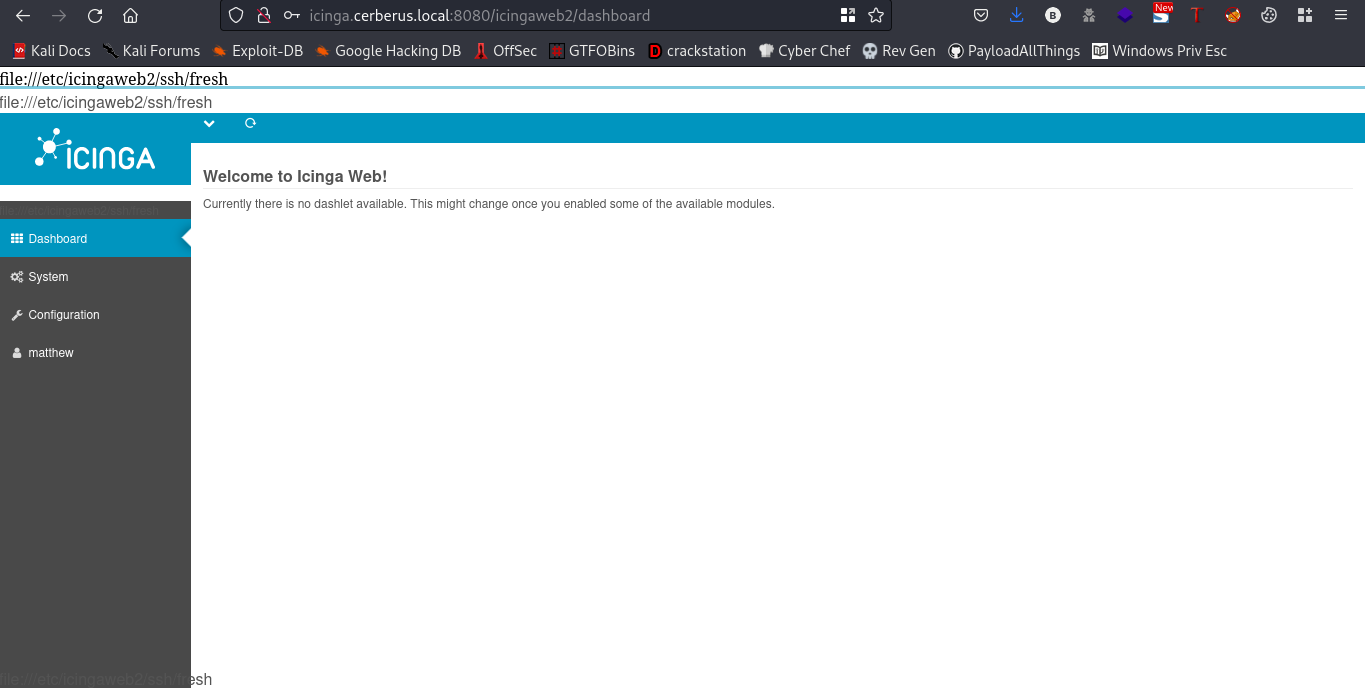
Task: Open the Configuration sidebar menu
Action: 95,315
